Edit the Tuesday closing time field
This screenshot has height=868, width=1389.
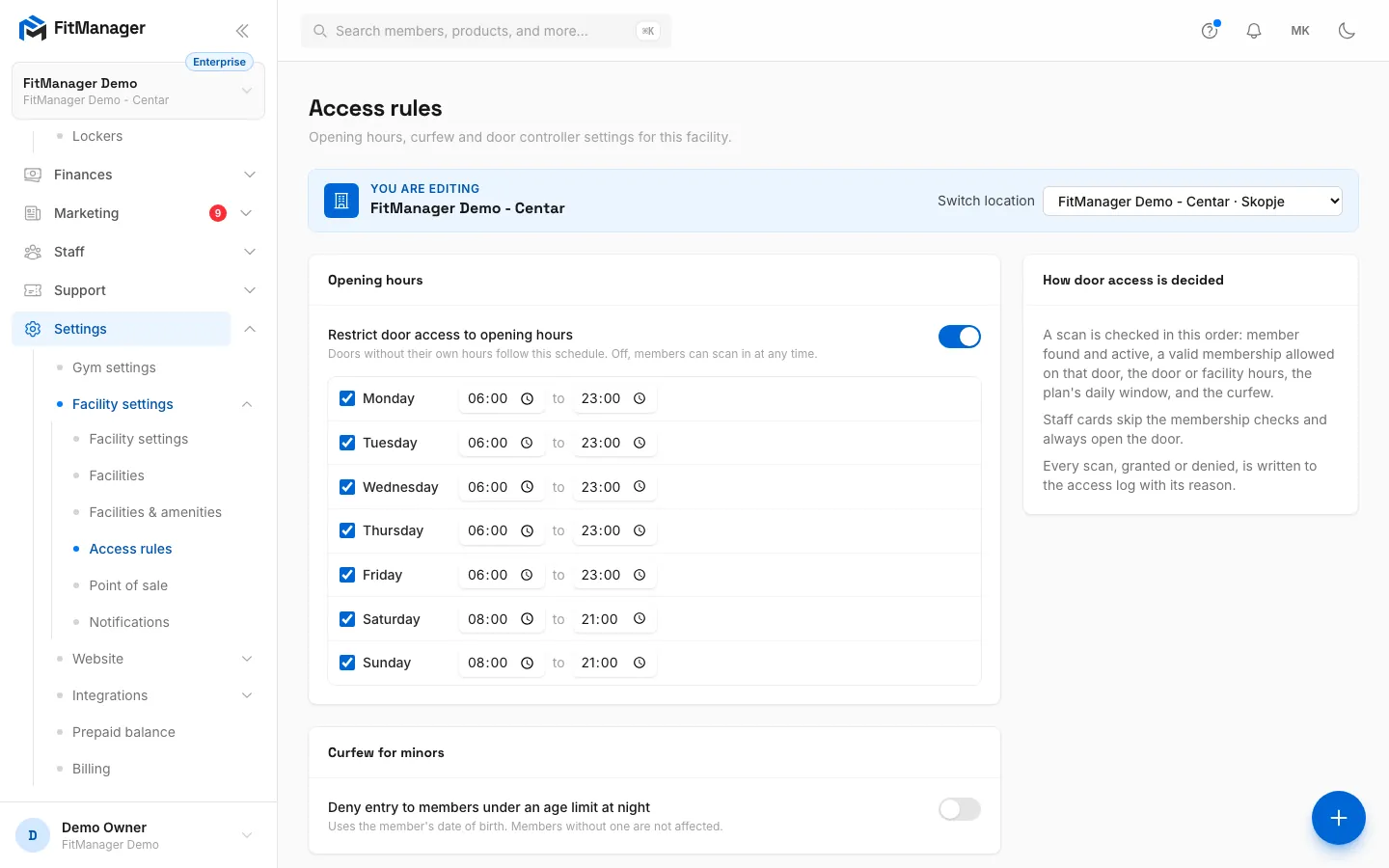614,443
